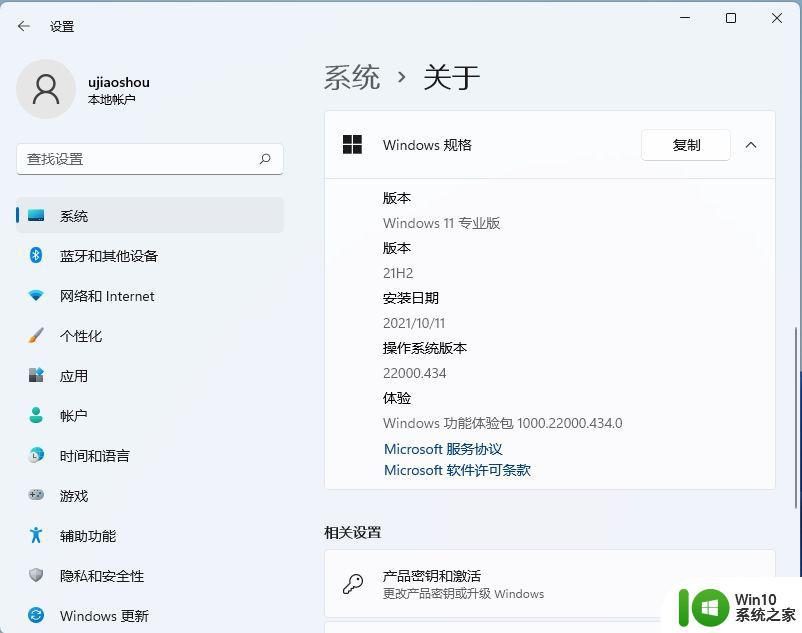Open 游戏 settings page

(x=74, y=496)
